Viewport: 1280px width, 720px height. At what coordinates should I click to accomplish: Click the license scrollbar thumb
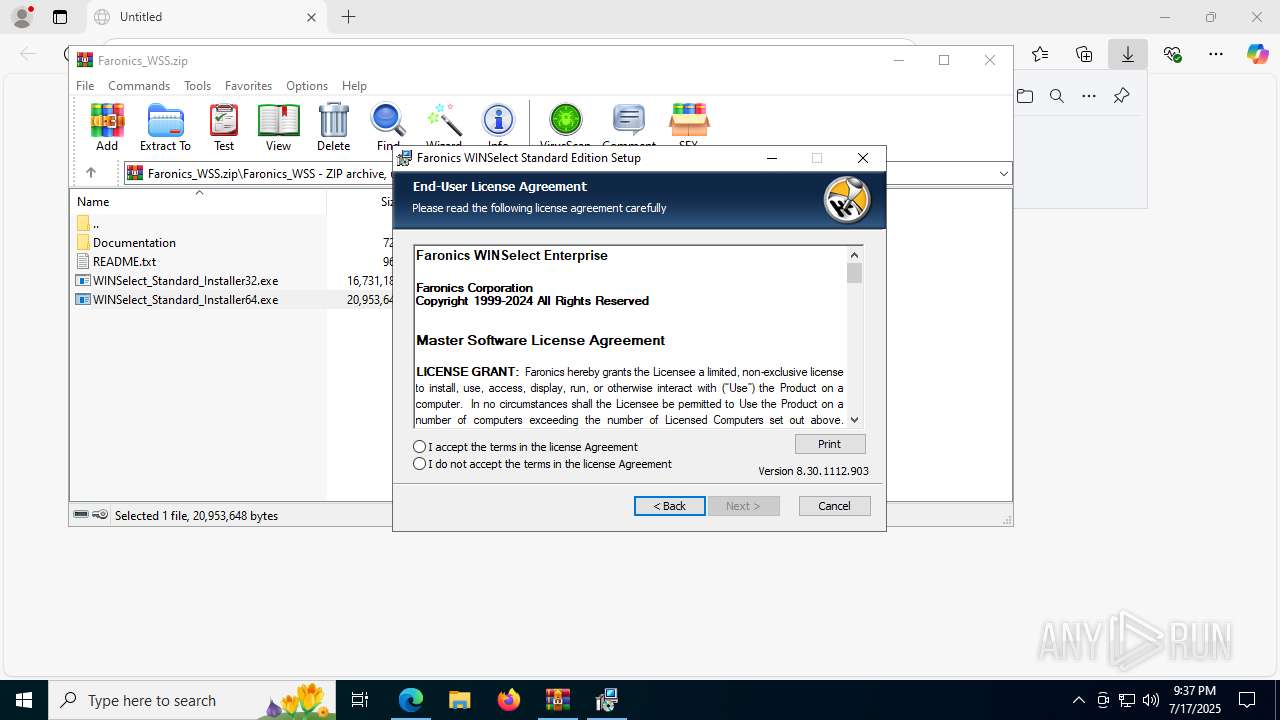pos(854,273)
